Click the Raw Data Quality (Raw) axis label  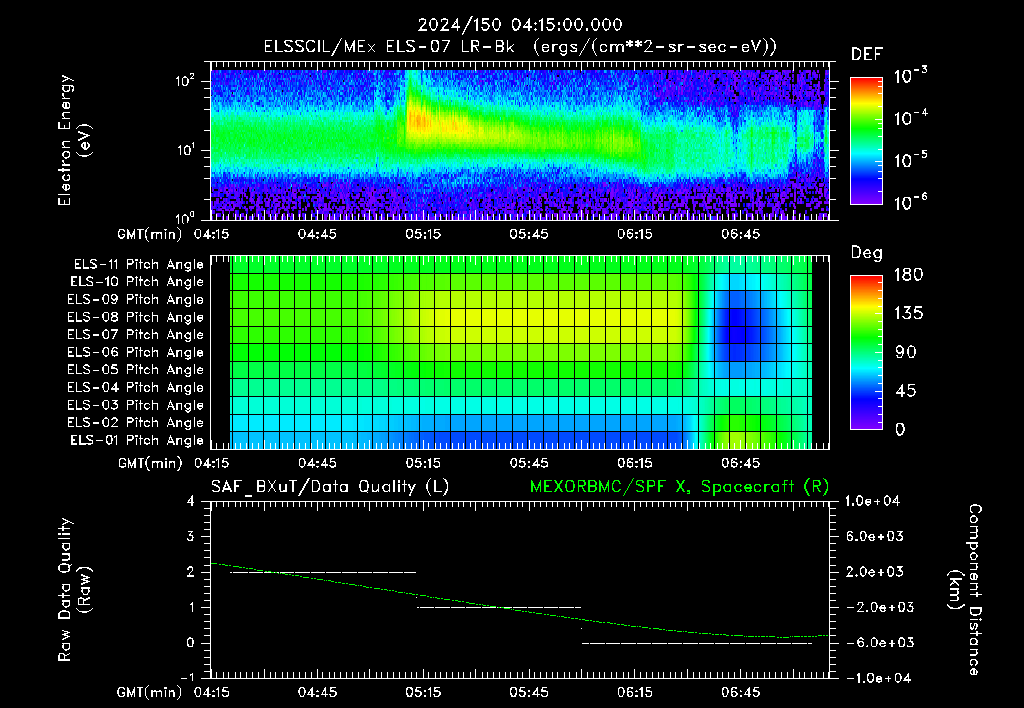click(74, 590)
